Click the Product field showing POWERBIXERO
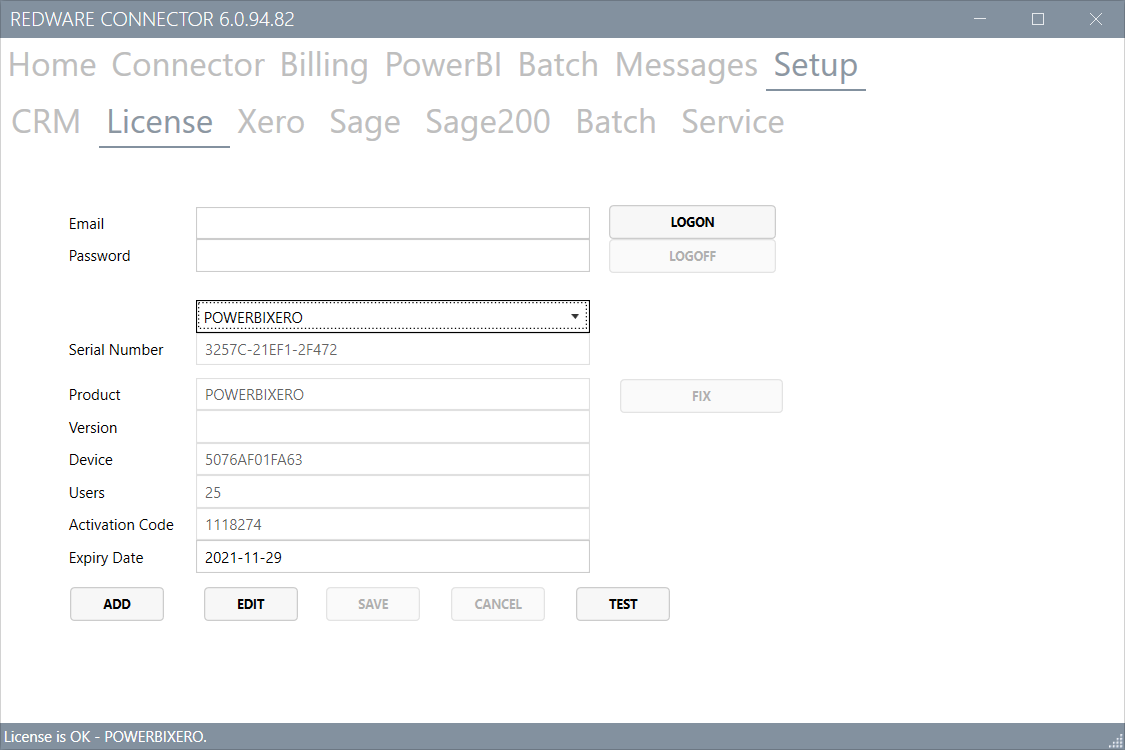 click(392, 394)
